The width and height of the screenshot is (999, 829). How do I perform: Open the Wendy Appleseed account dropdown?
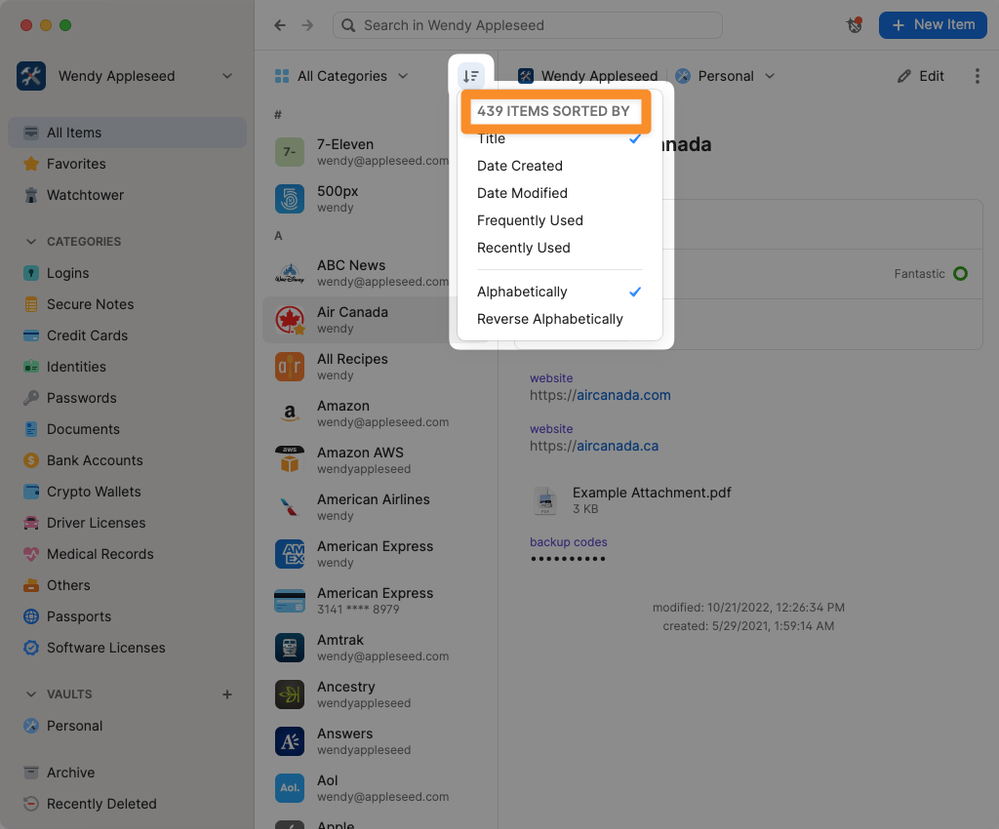pos(125,76)
